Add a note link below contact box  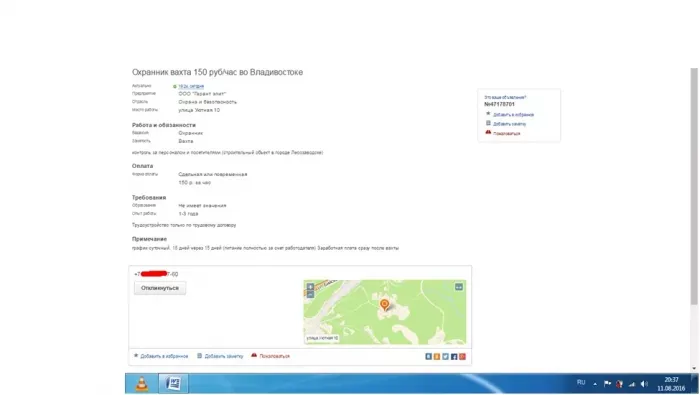point(224,356)
